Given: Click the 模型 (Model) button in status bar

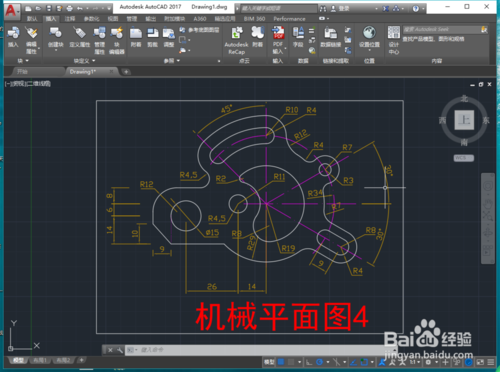Looking at the screenshot, I should tap(269, 362).
